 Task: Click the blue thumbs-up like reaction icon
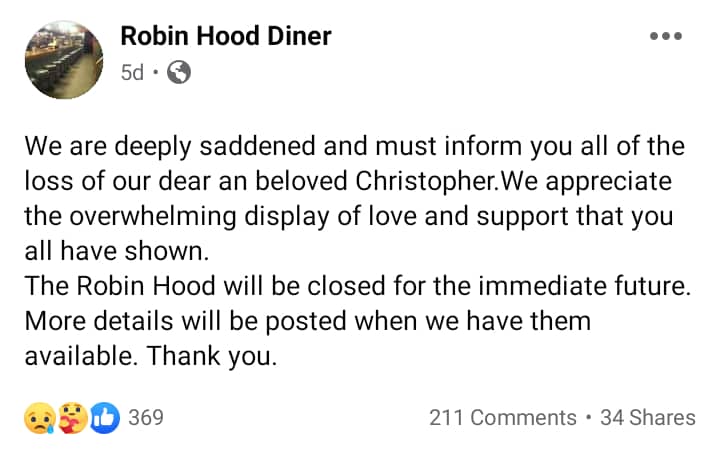pyautogui.click(x=105, y=418)
